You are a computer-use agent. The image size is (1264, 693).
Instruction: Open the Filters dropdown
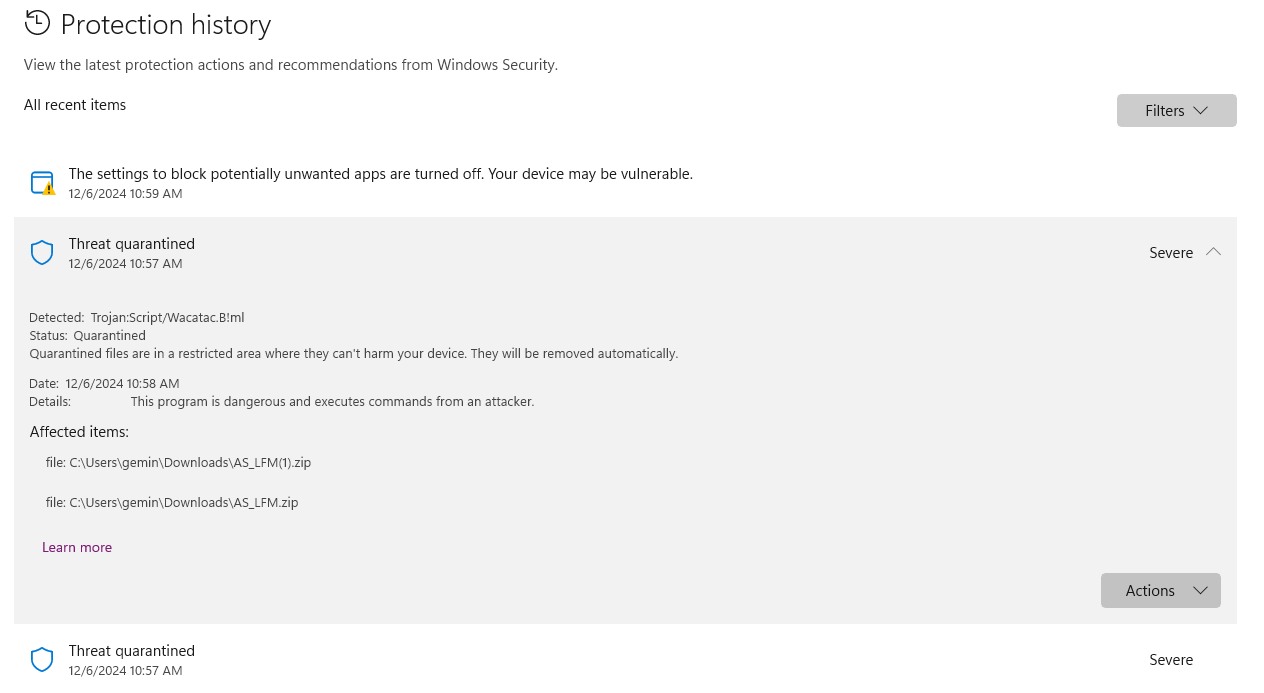click(x=1176, y=110)
